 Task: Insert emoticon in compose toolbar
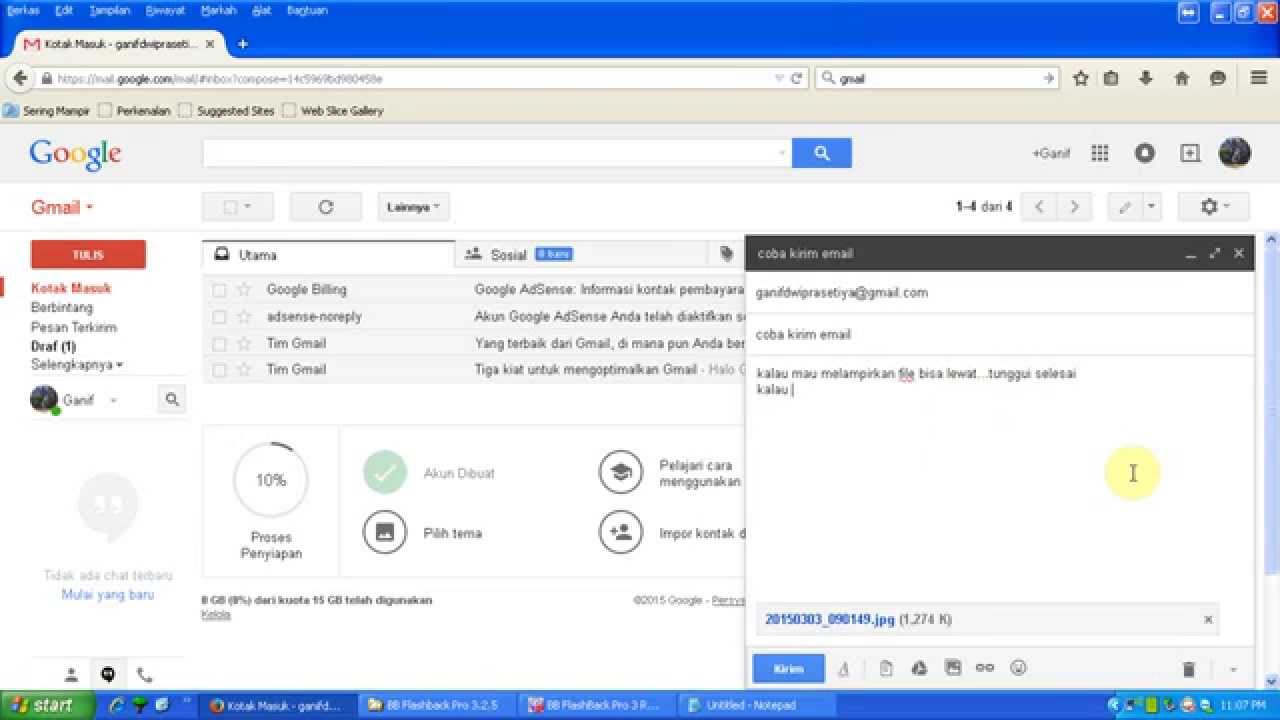click(x=1019, y=668)
